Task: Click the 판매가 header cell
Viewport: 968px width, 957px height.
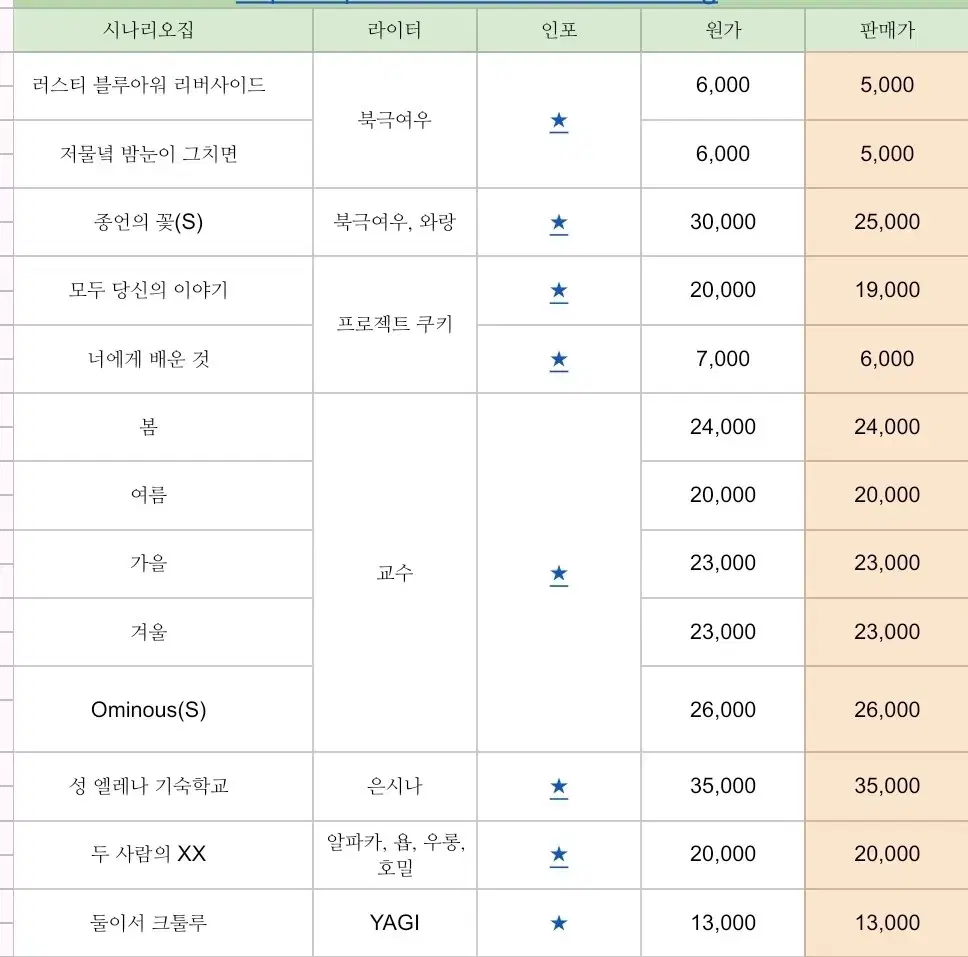Action: tap(887, 30)
